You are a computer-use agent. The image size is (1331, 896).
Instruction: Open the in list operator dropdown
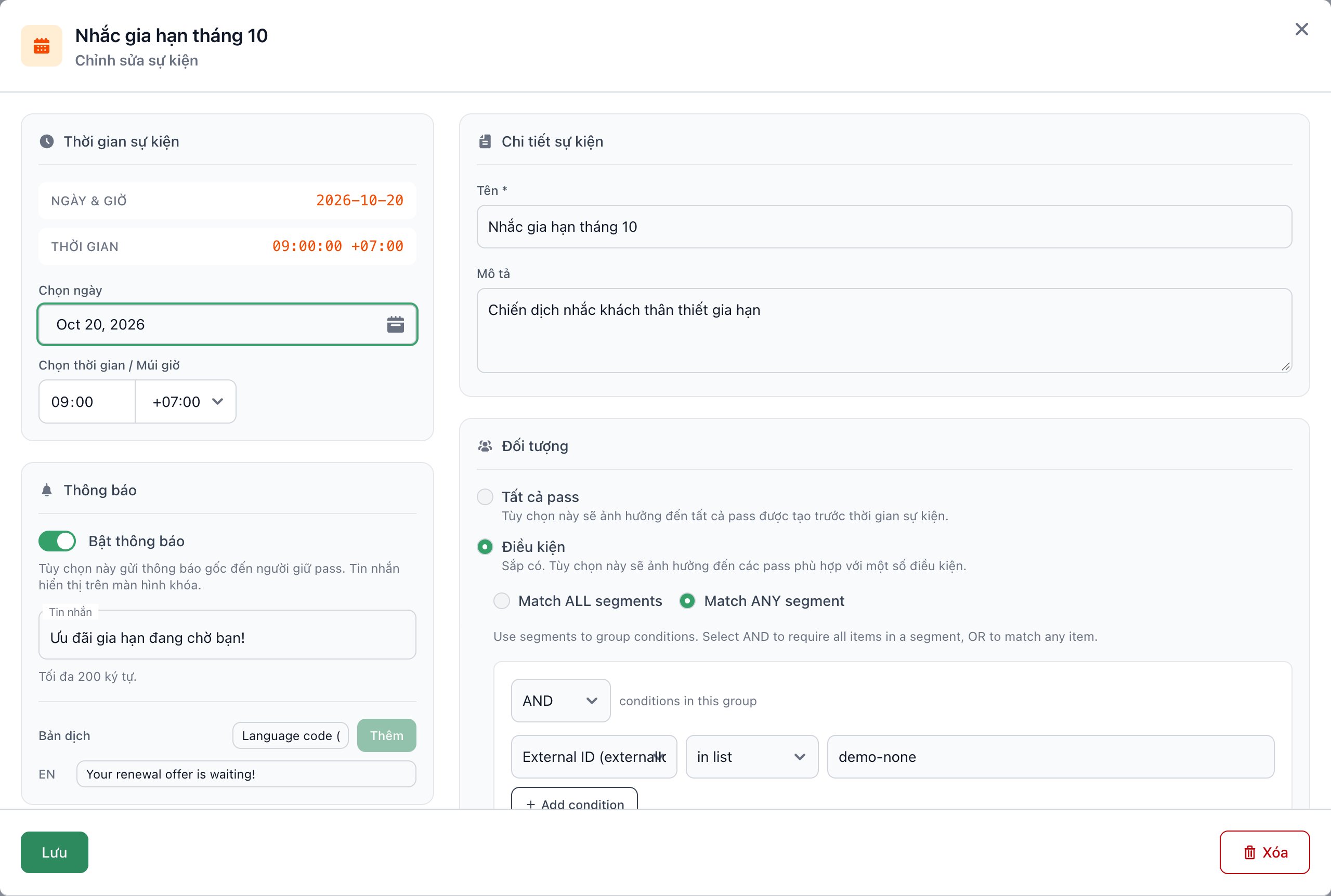[x=752, y=757]
